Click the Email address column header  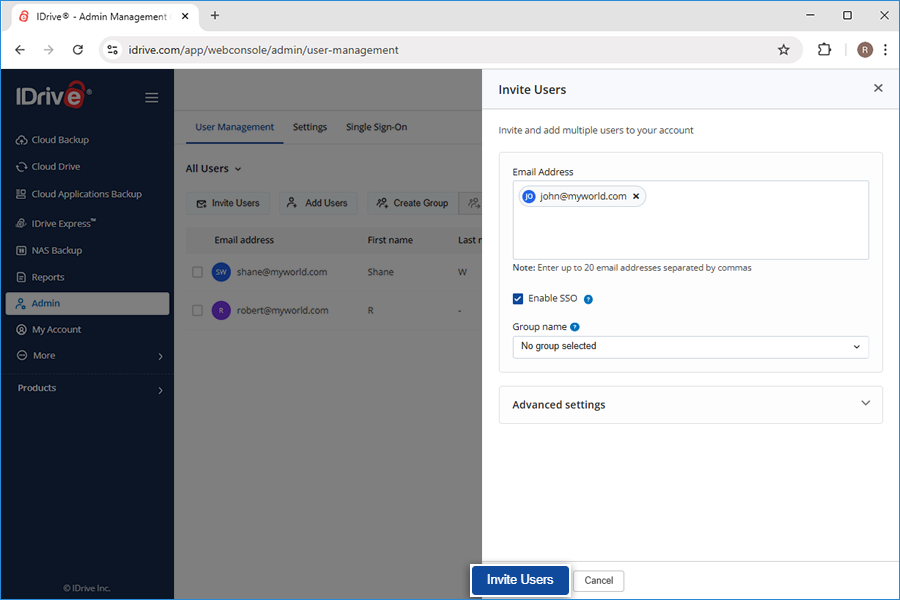tap(244, 240)
